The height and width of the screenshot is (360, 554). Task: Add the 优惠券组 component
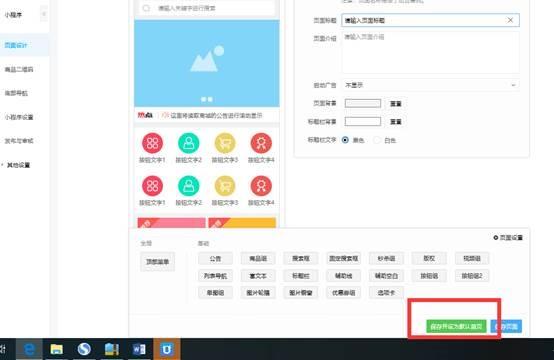point(343,293)
